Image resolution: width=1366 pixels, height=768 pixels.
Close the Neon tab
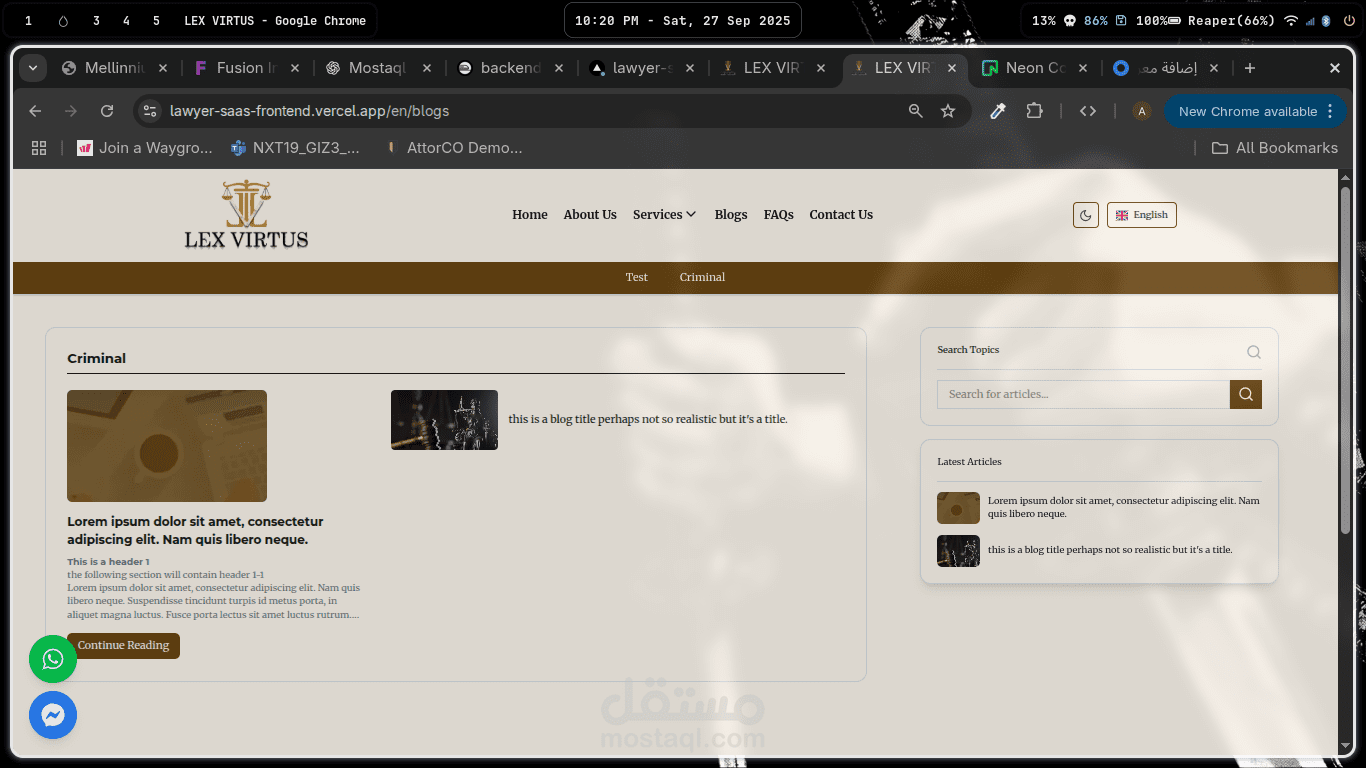coord(1083,68)
